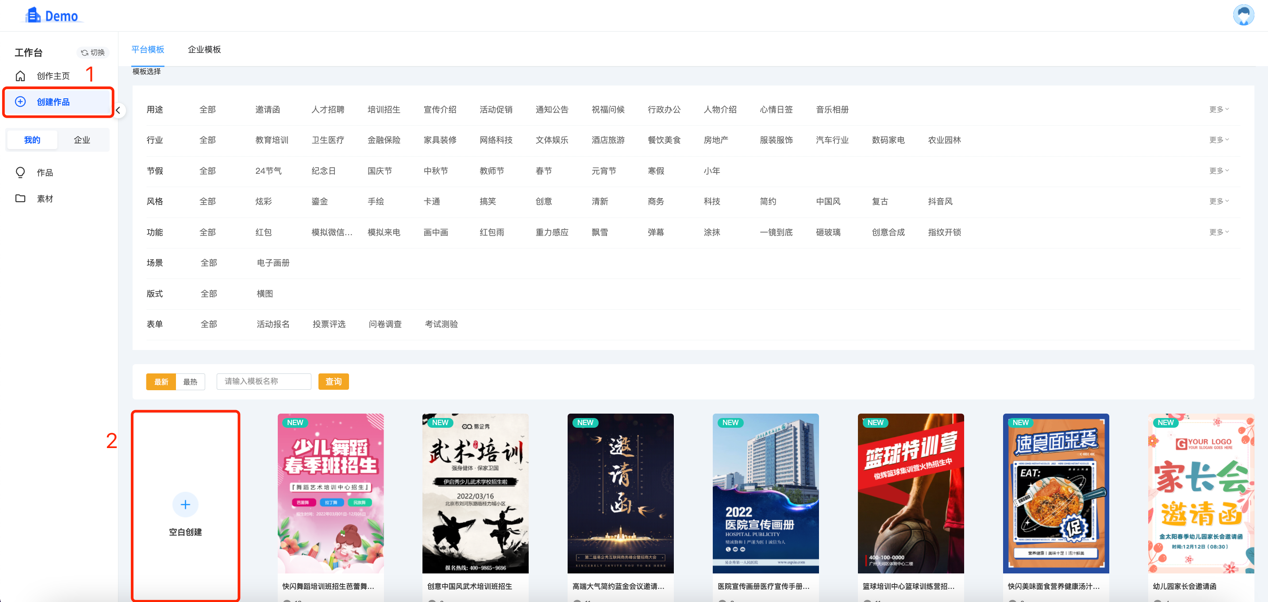Image resolution: width=1268 pixels, height=602 pixels.
Task: Open 篮球特训营 template thumbnail
Action: (x=911, y=493)
